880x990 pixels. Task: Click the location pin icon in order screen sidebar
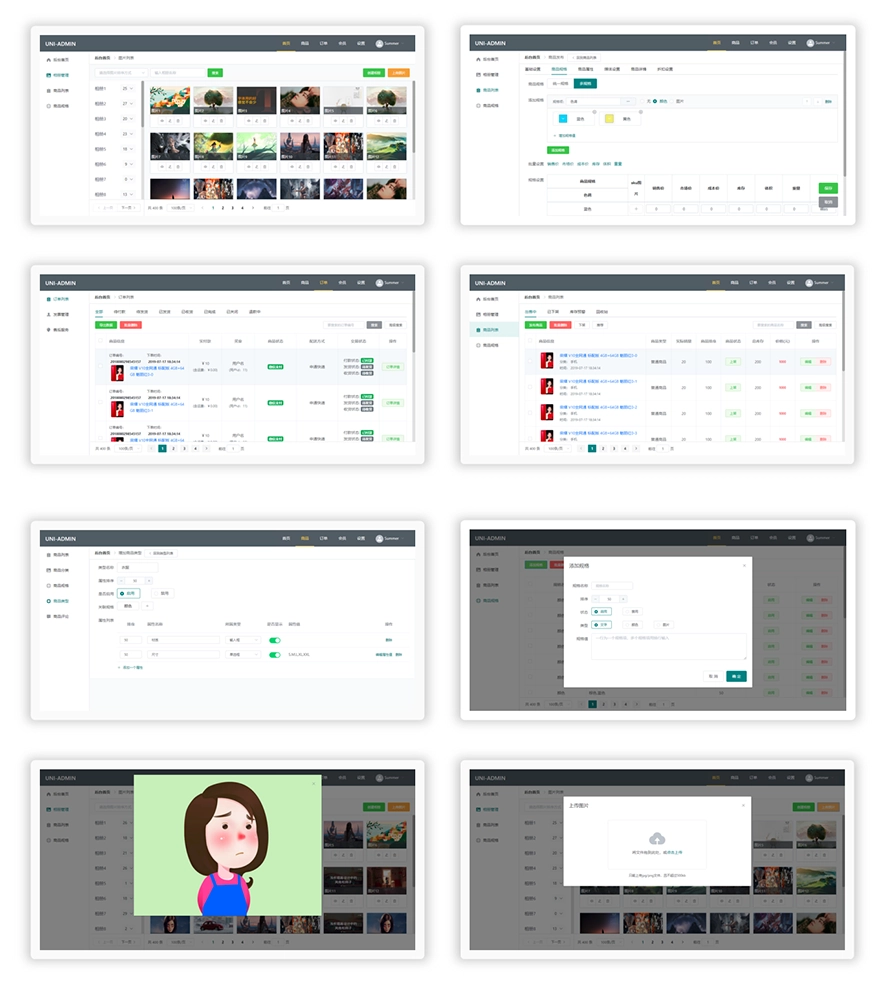49,330
